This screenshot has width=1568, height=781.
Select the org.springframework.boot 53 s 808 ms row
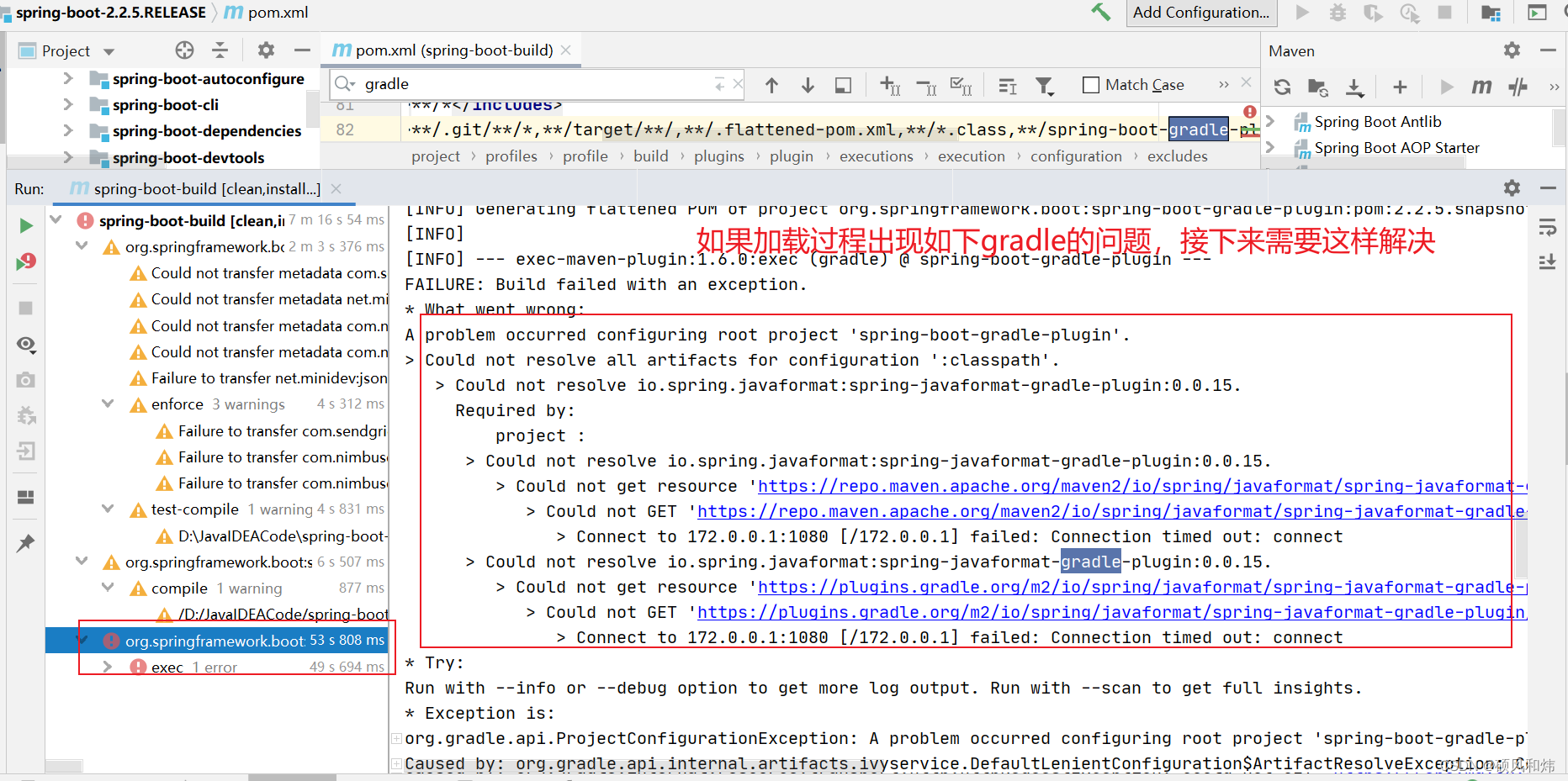217,641
